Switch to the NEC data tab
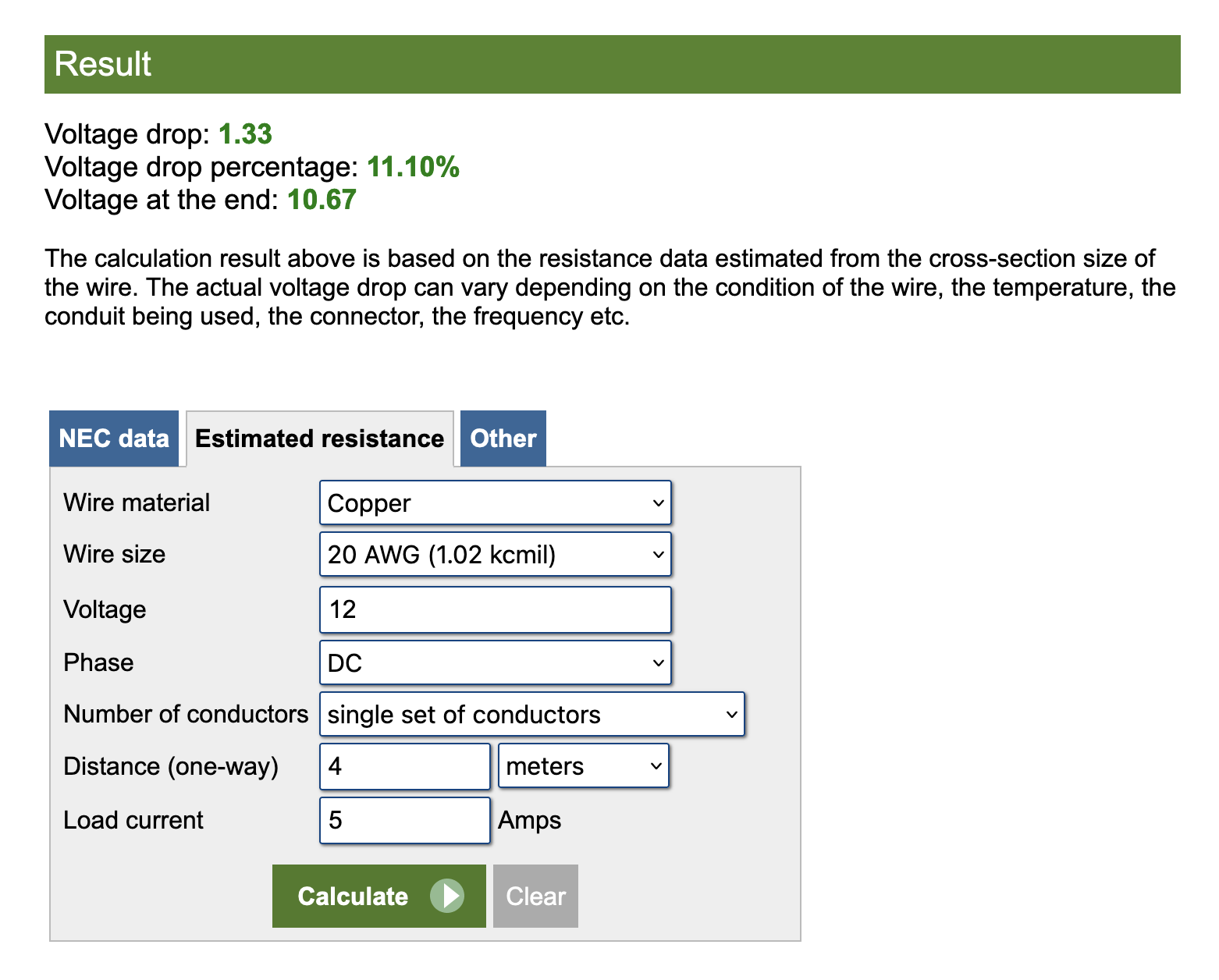Image resolution: width=1219 pixels, height=980 pixels. (x=114, y=439)
